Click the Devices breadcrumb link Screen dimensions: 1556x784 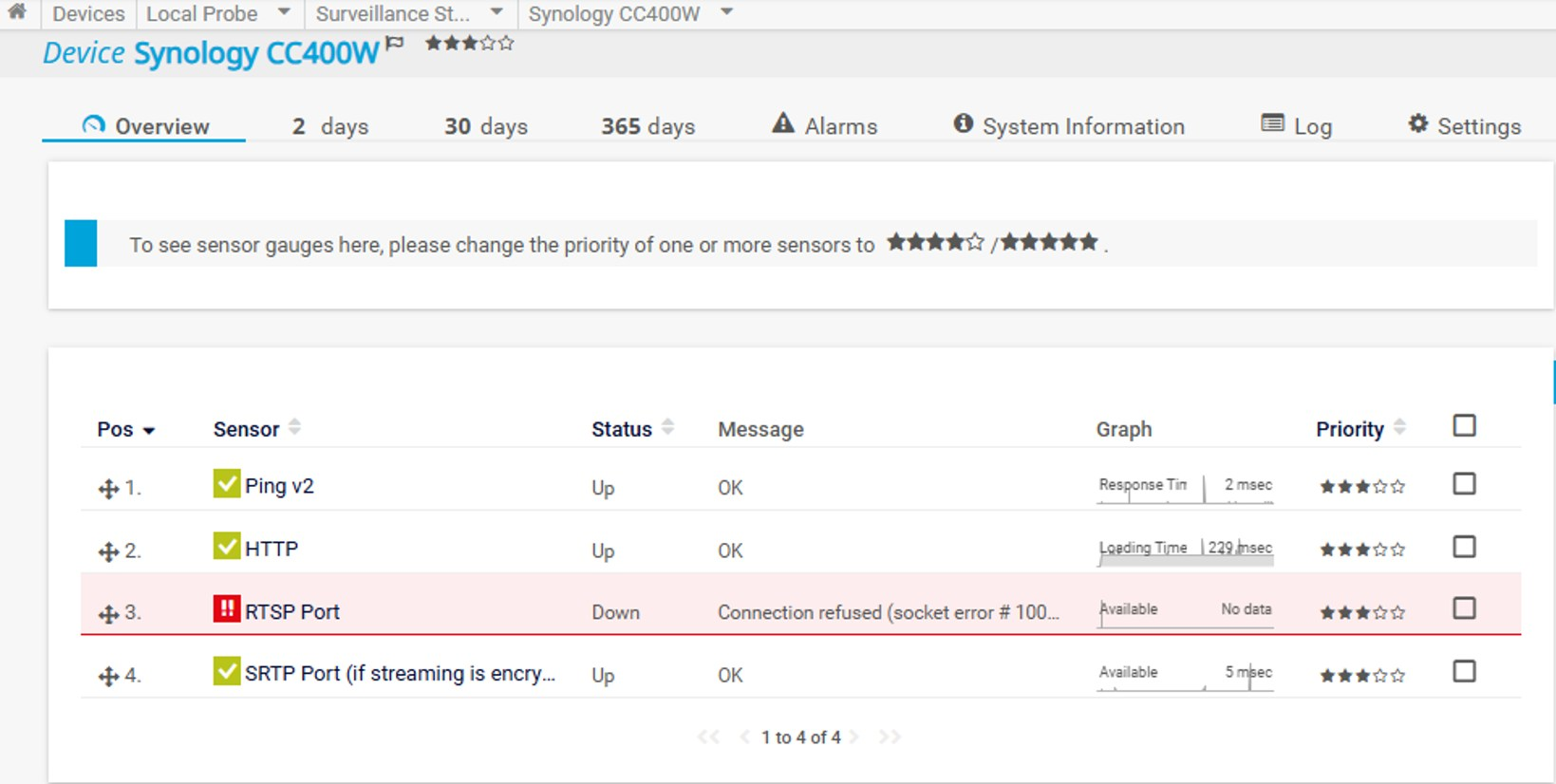[88, 14]
